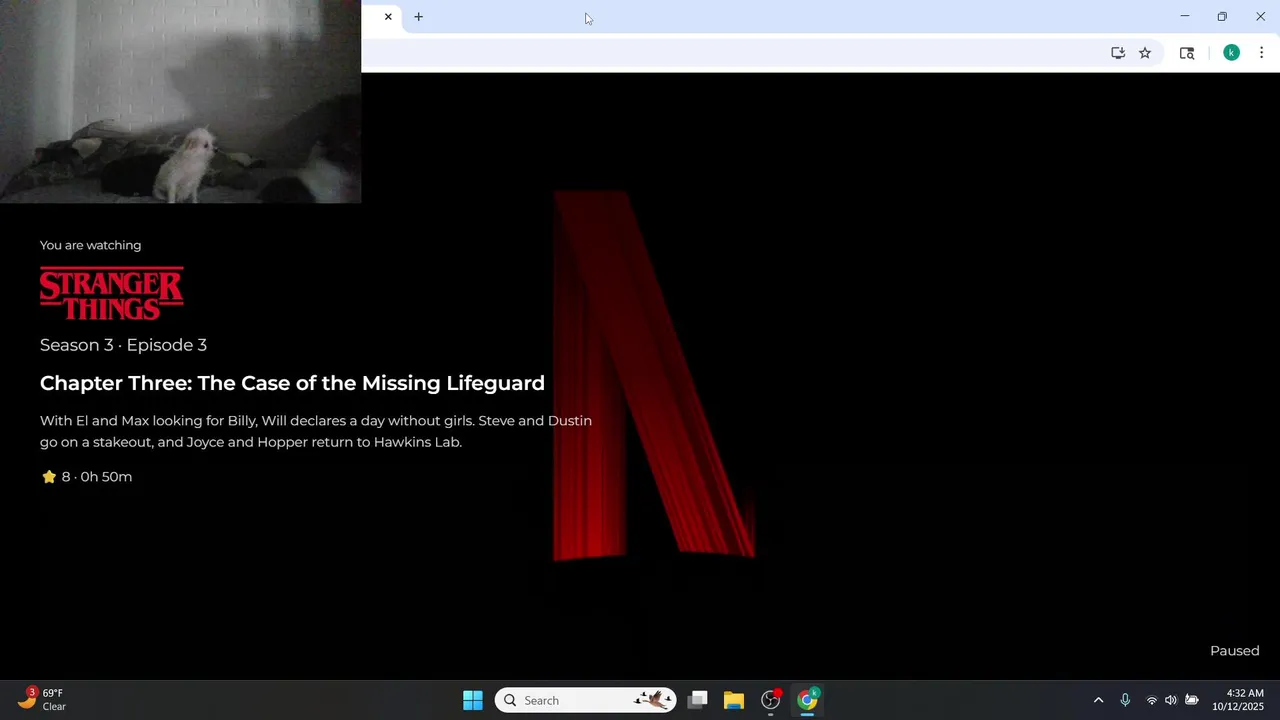Click the battery status tray icon
1280x720 pixels.
pos(1192,700)
